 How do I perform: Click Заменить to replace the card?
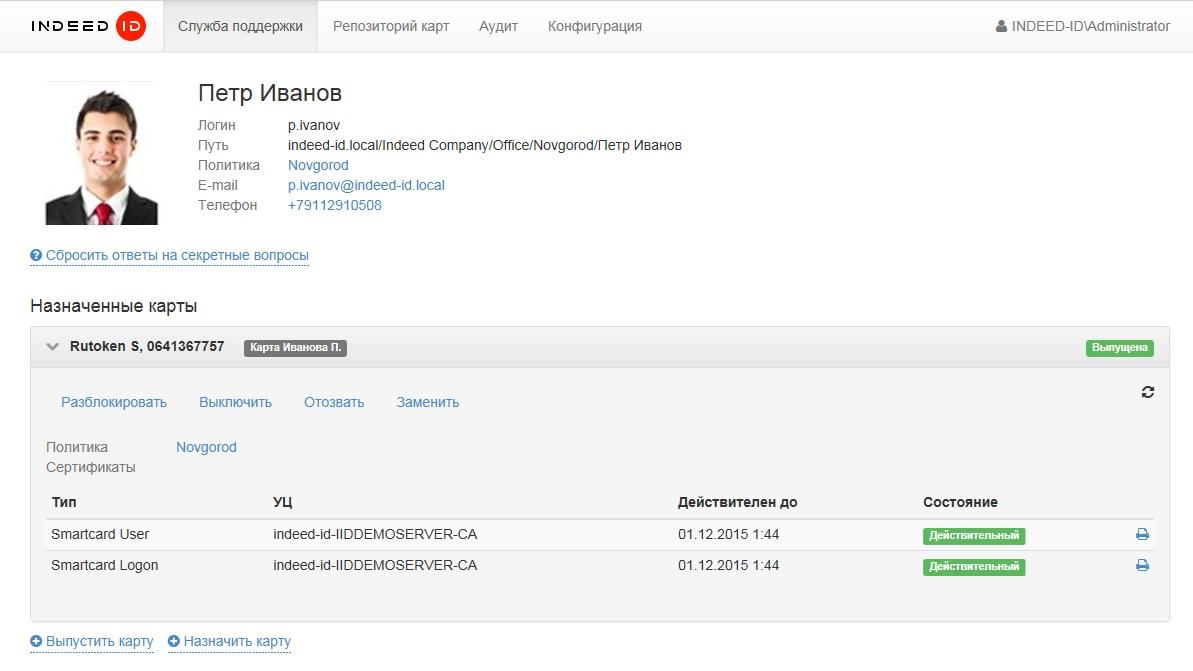(x=427, y=402)
